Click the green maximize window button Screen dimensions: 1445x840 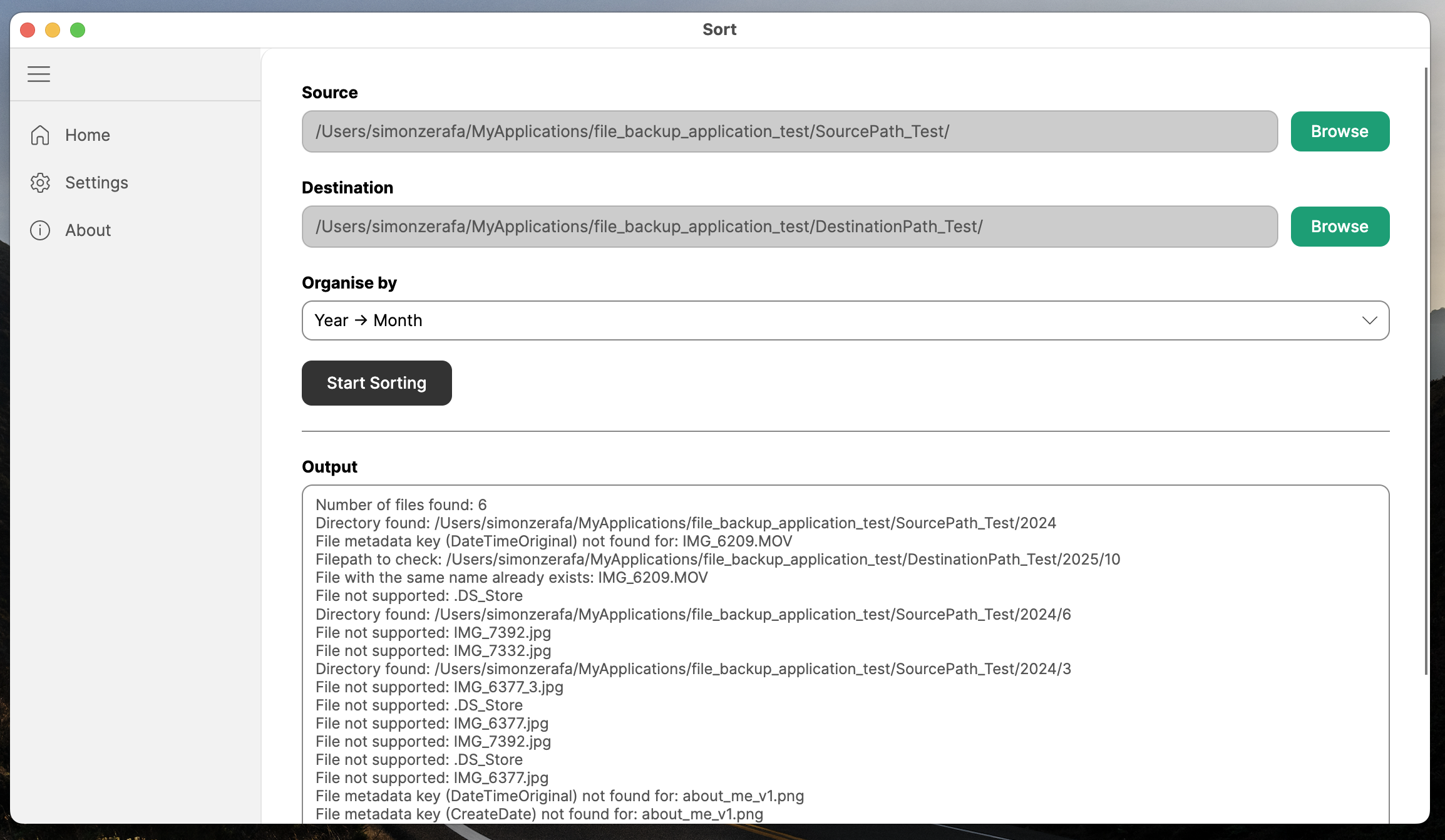(78, 30)
